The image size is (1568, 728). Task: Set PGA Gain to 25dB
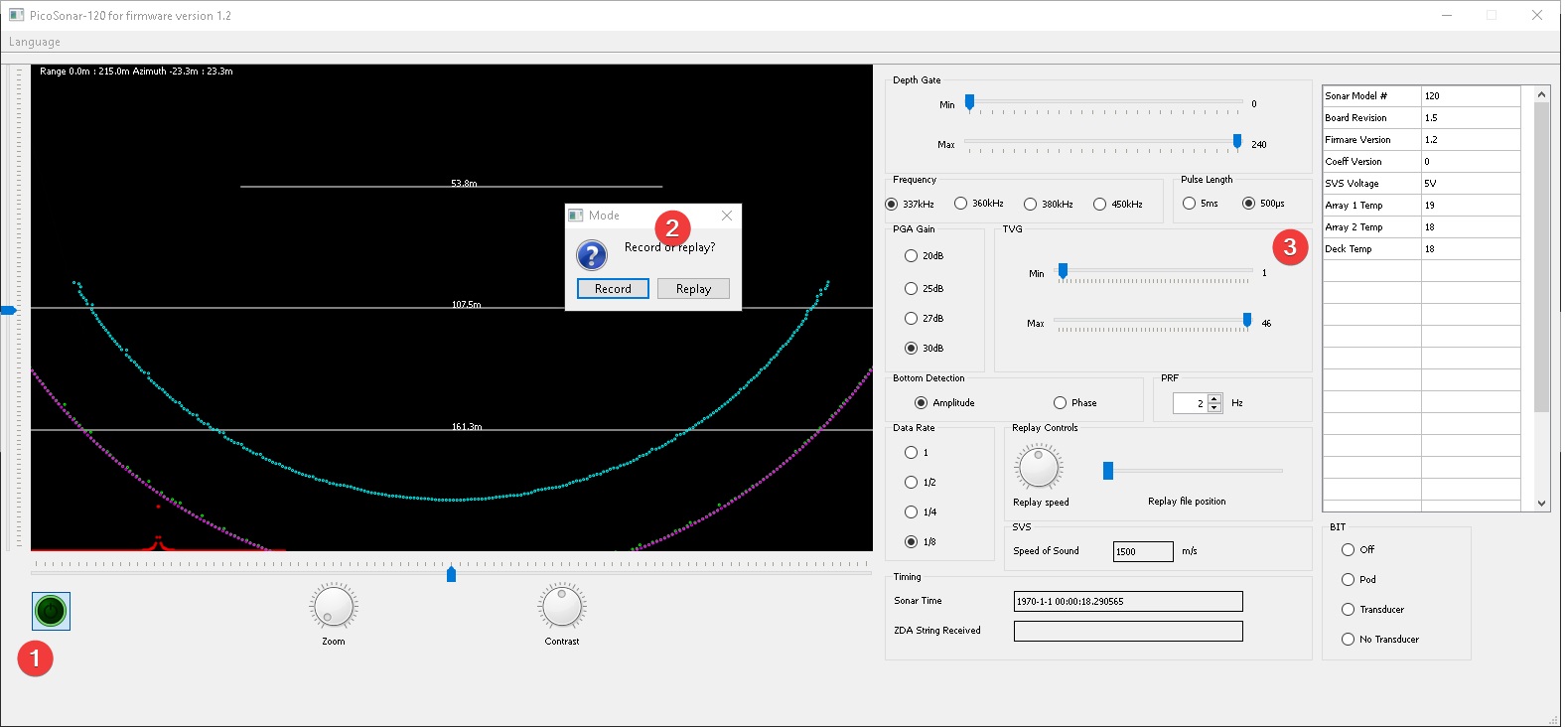(911, 289)
